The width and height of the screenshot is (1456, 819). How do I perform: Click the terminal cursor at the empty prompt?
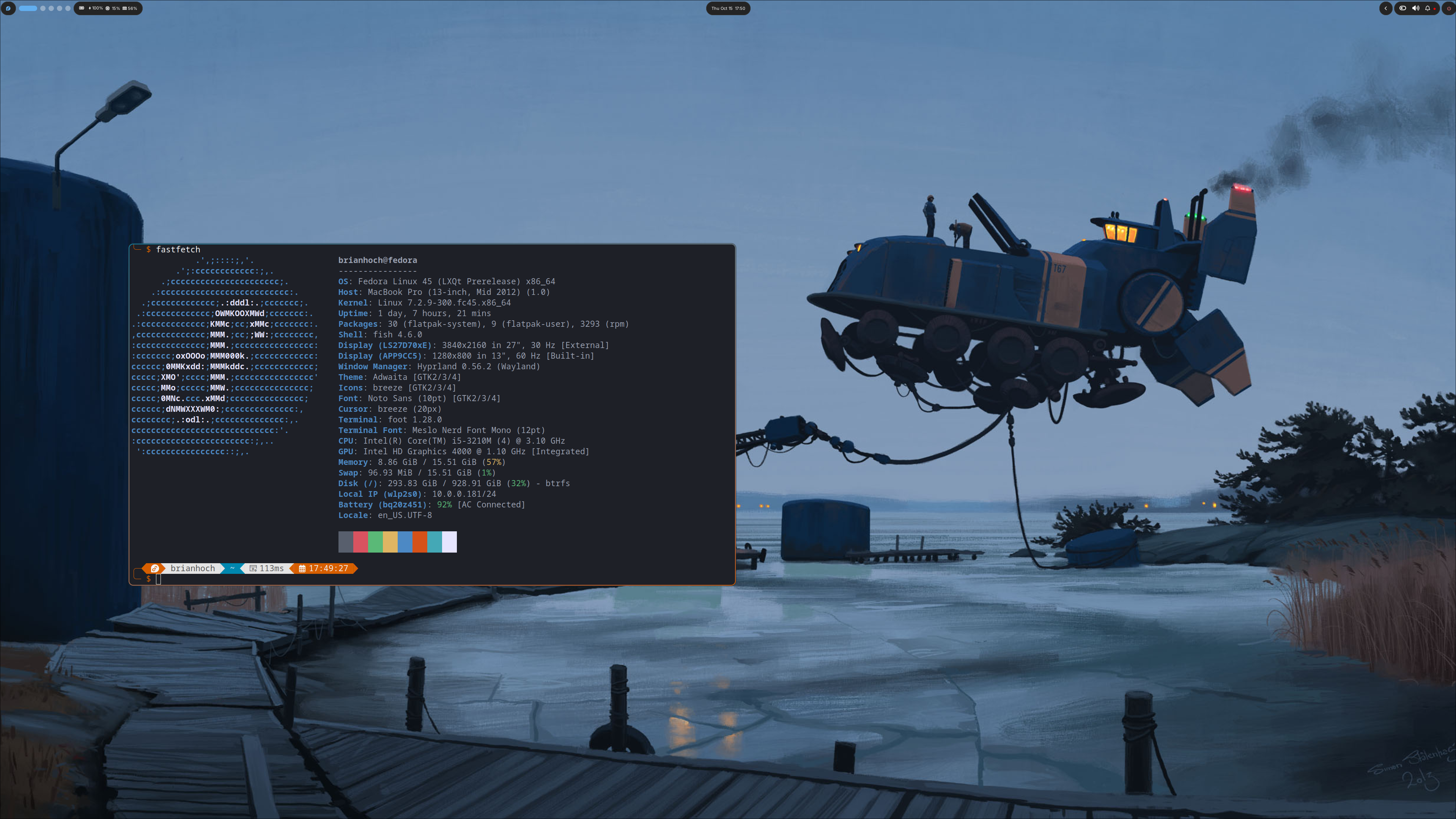158,579
